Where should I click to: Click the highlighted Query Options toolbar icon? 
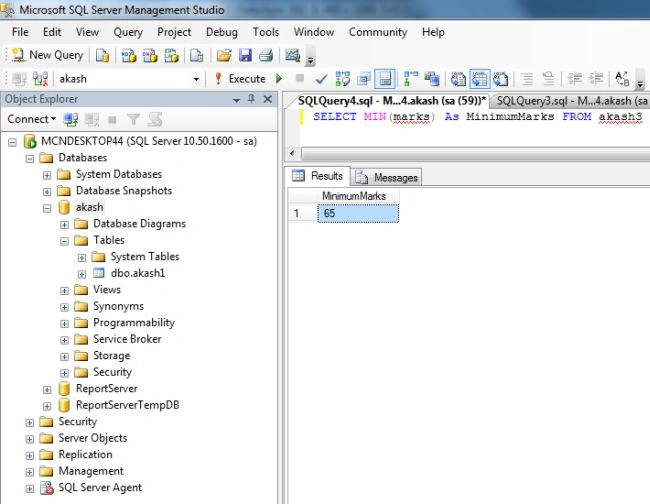tap(385, 79)
